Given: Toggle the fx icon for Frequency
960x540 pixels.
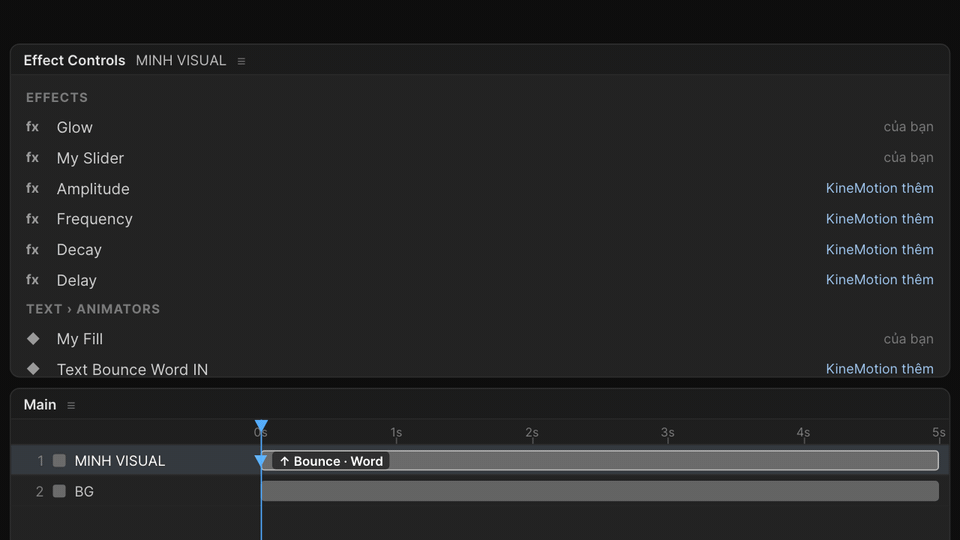Looking at the screenshot, I should (32, 219).
